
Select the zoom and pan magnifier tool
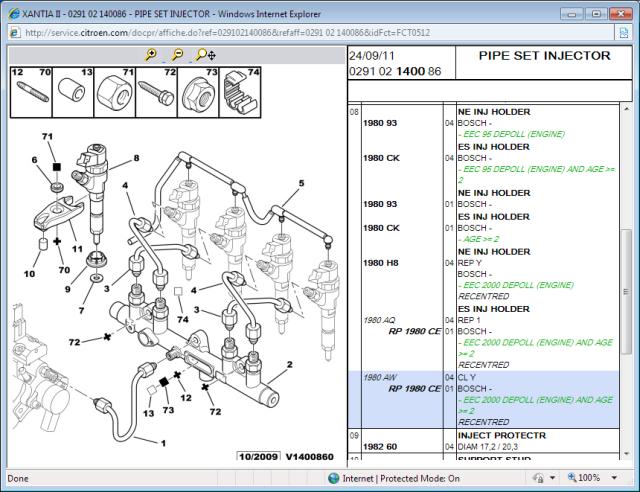[206, 54]
